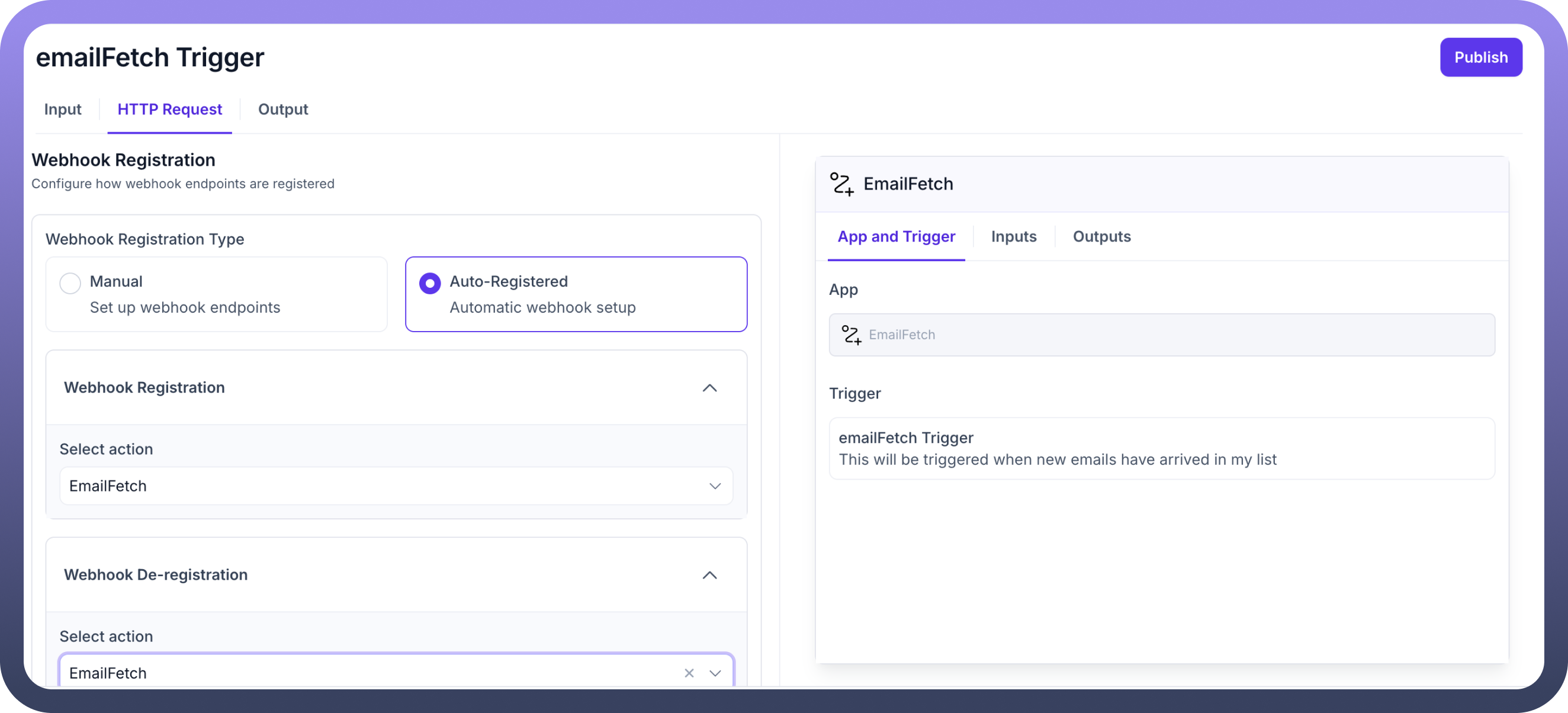The image size is (1568, 713).
Task: Select the Auto-Registered radio button
Action: pos(430,283)
